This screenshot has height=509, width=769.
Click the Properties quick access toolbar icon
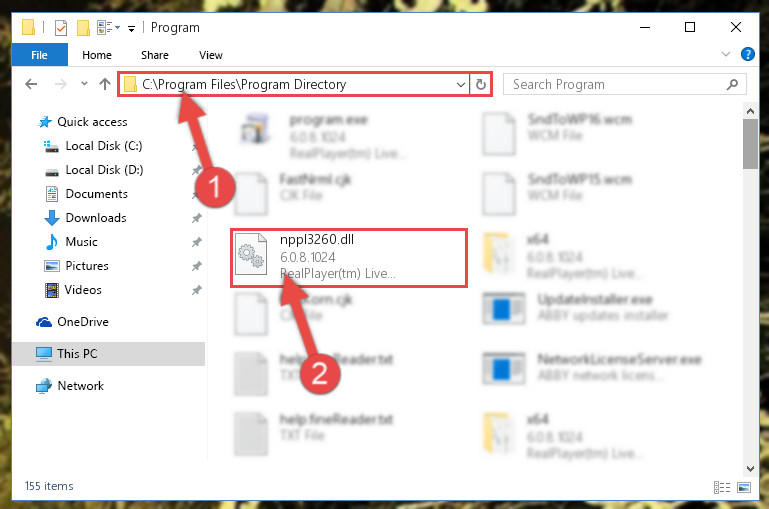(x=61, y=27)
